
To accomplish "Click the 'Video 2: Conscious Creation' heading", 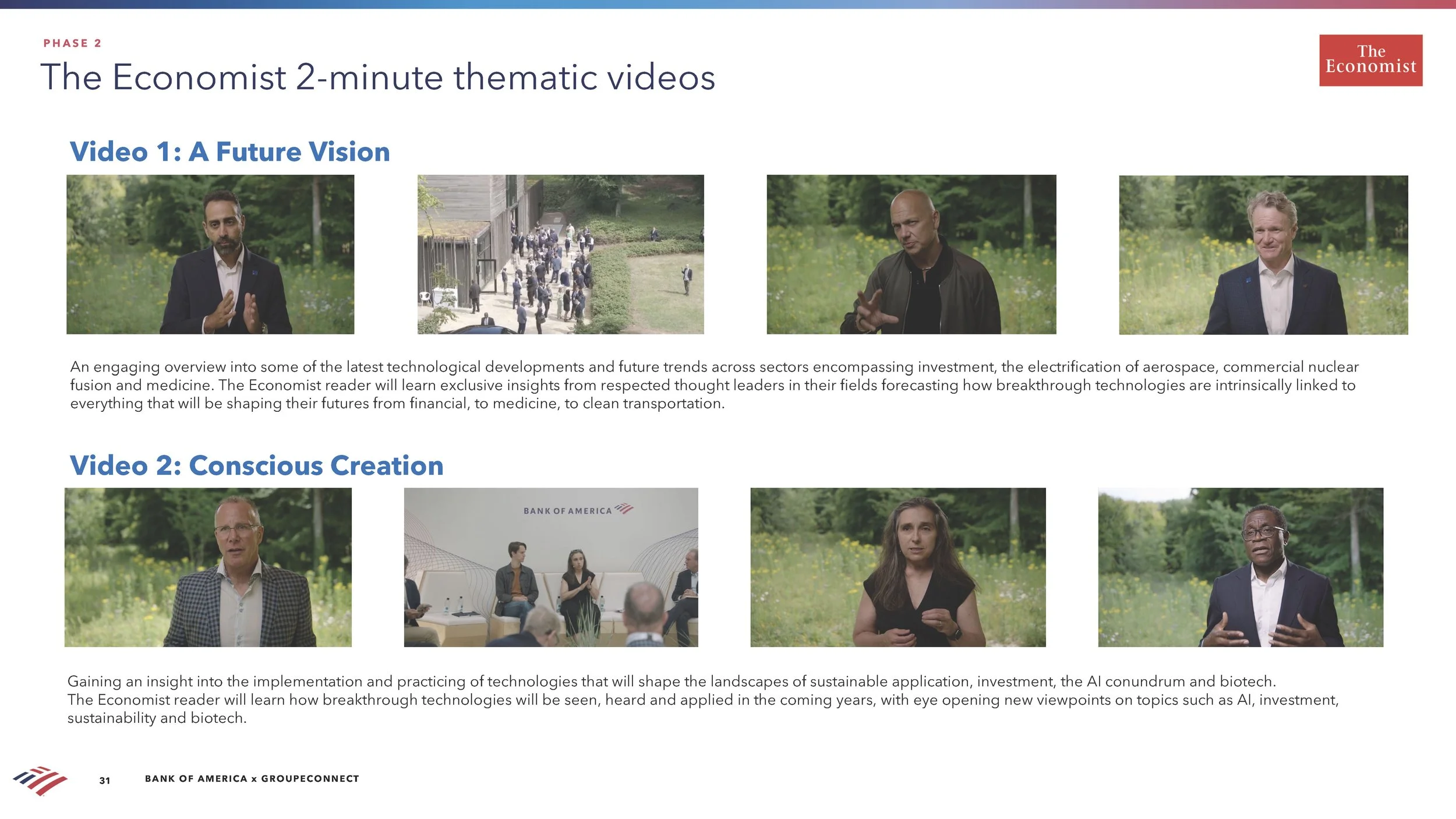I will click(256, 465).
